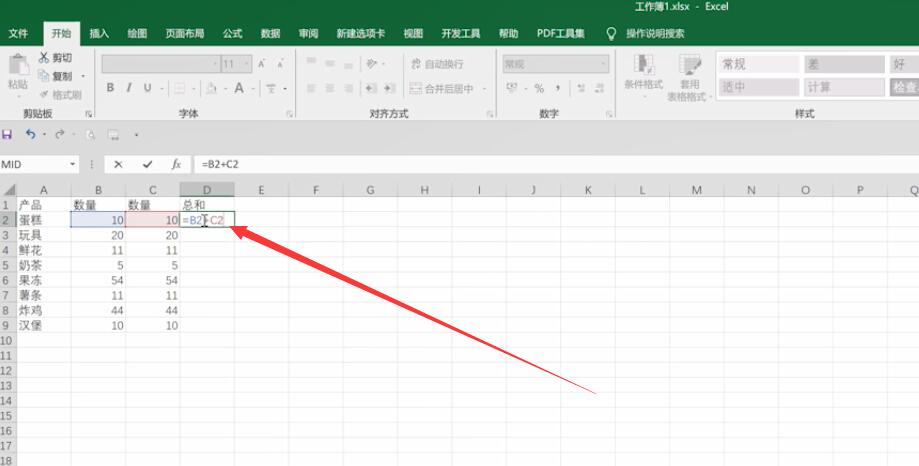
Task: Apply the 适中 (Neutral) cell style
Action: click(758, 87)
